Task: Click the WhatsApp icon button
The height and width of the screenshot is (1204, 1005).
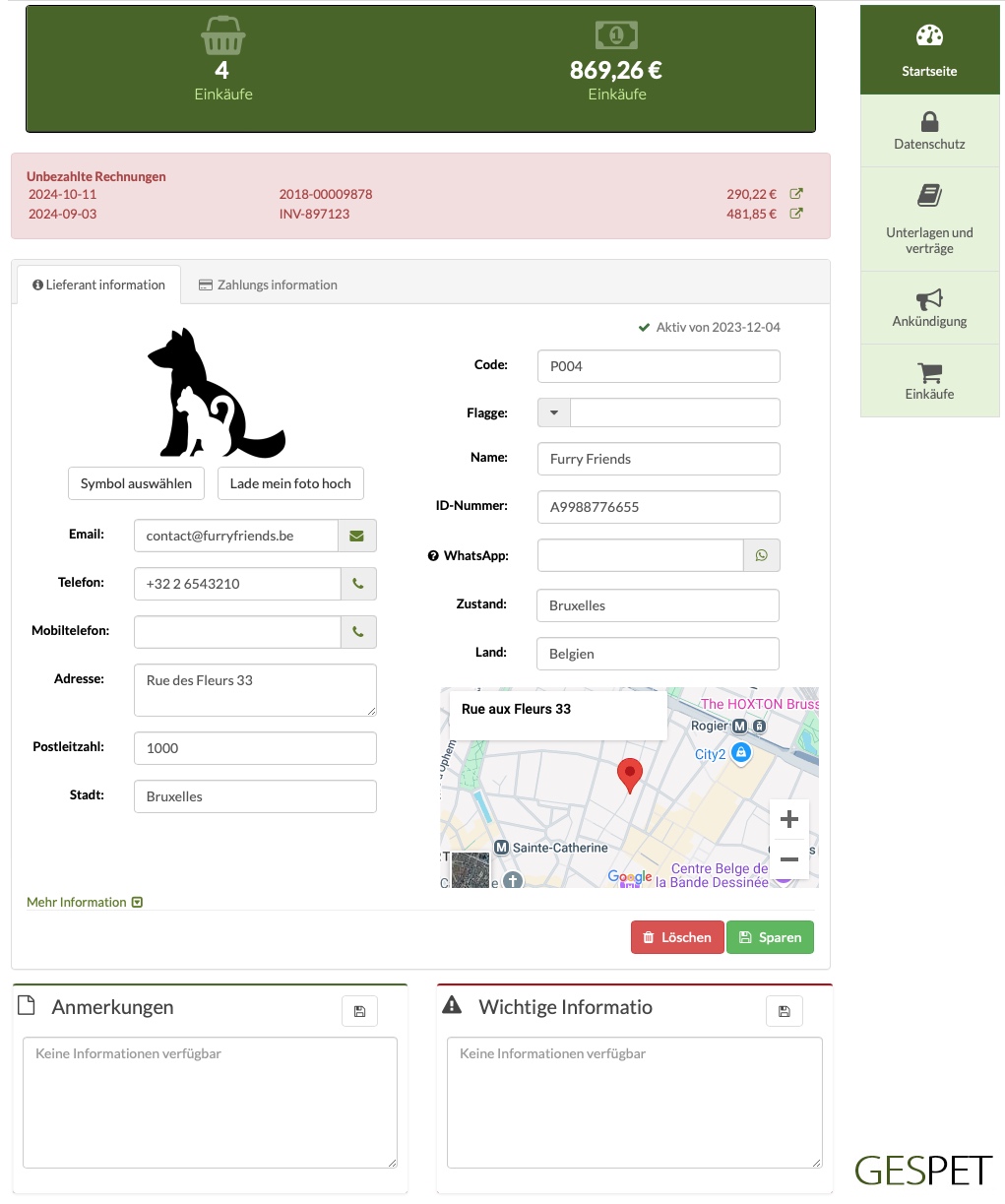Action: 762,555
